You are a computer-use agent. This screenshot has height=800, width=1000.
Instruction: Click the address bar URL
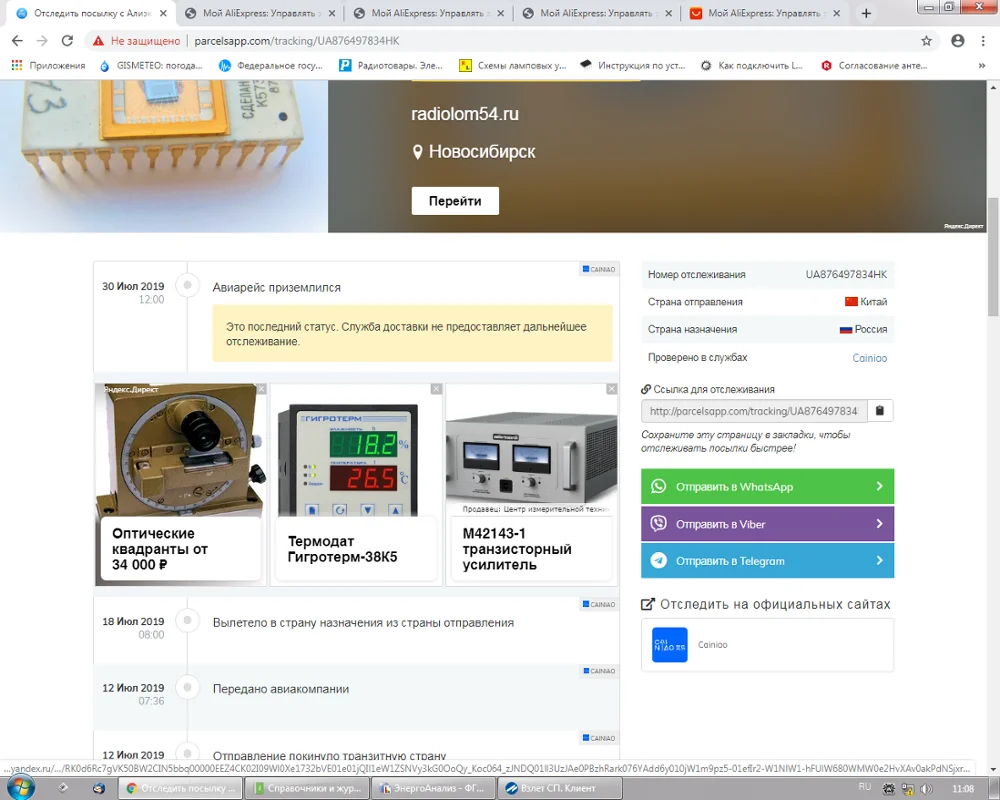[x=297, y=41]
